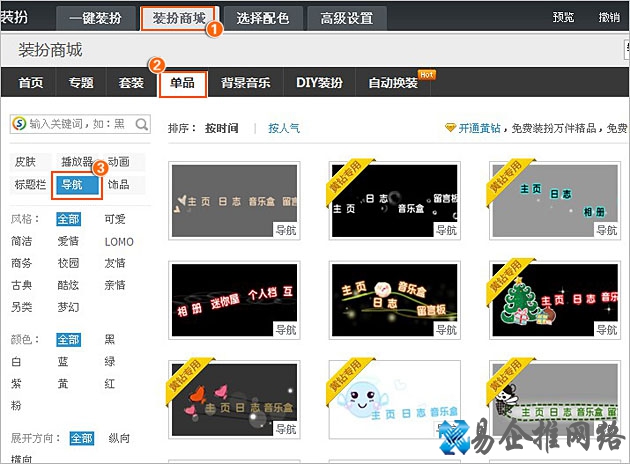Image resolution: width=630 pixels, height=464 pixels.
Task: Go to the 首页 menu item
Action: coord(31,83)
